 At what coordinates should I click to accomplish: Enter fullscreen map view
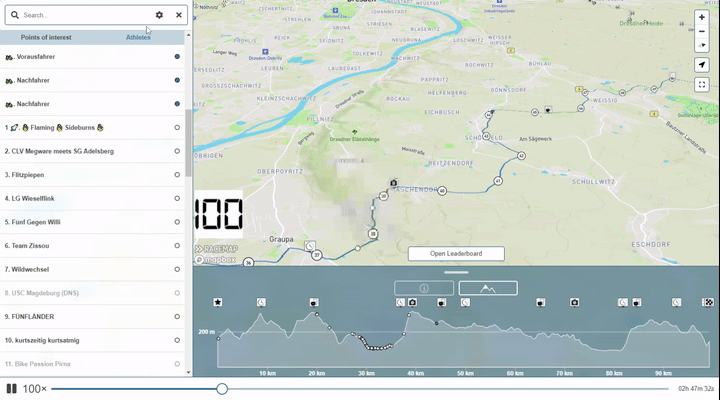pos(702,85)
